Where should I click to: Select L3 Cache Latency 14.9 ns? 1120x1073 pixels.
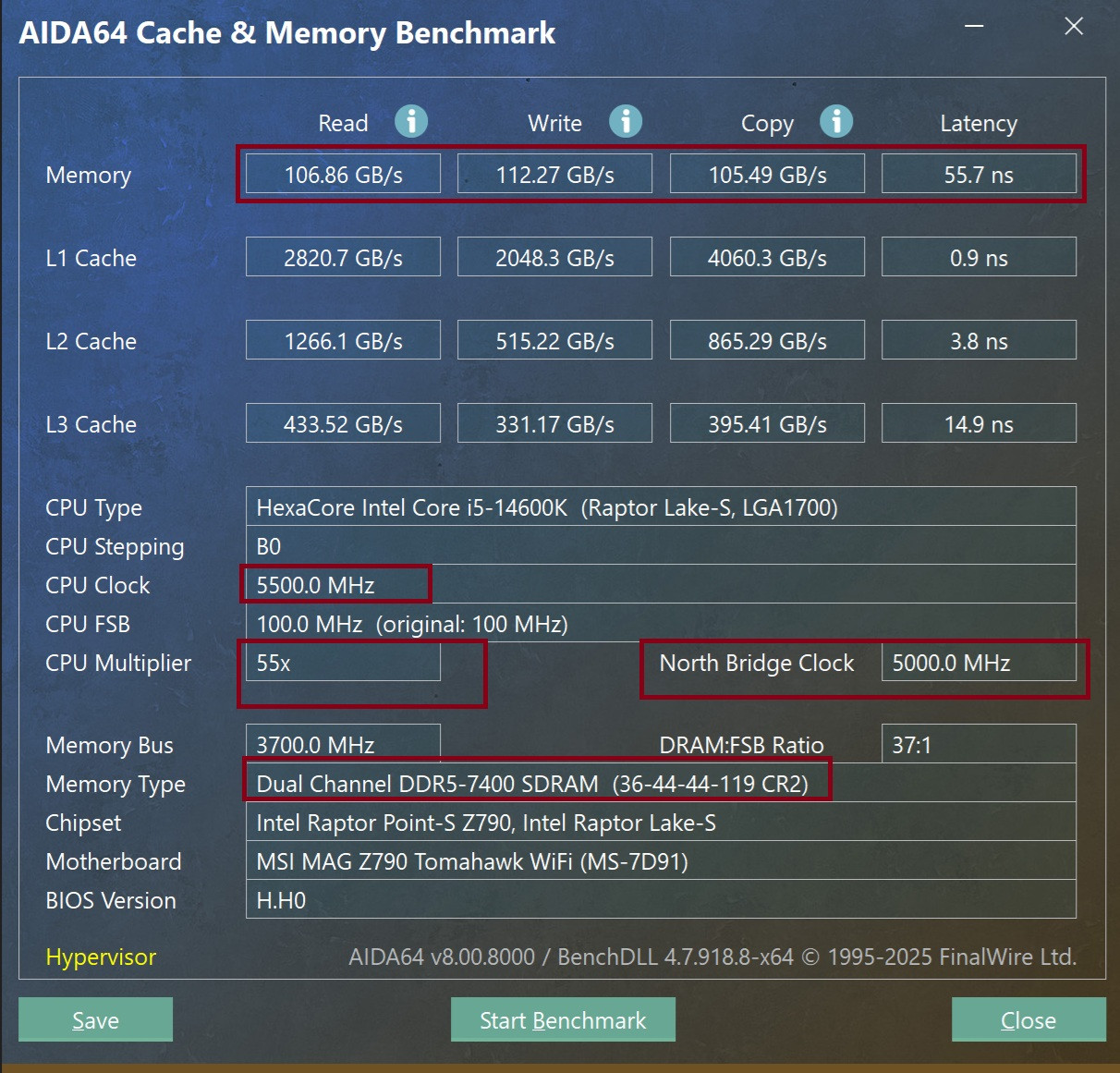point(979,423)
